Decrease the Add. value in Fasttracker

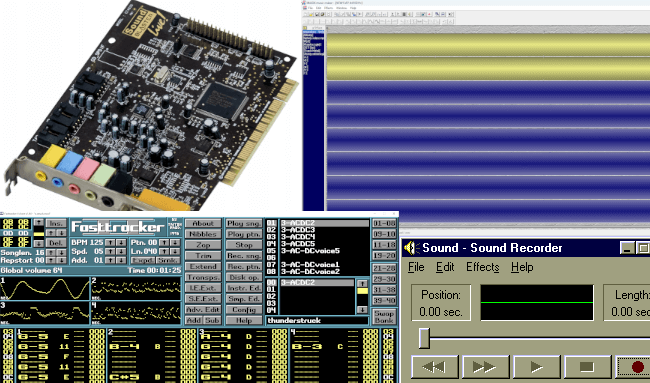[121, 260]
